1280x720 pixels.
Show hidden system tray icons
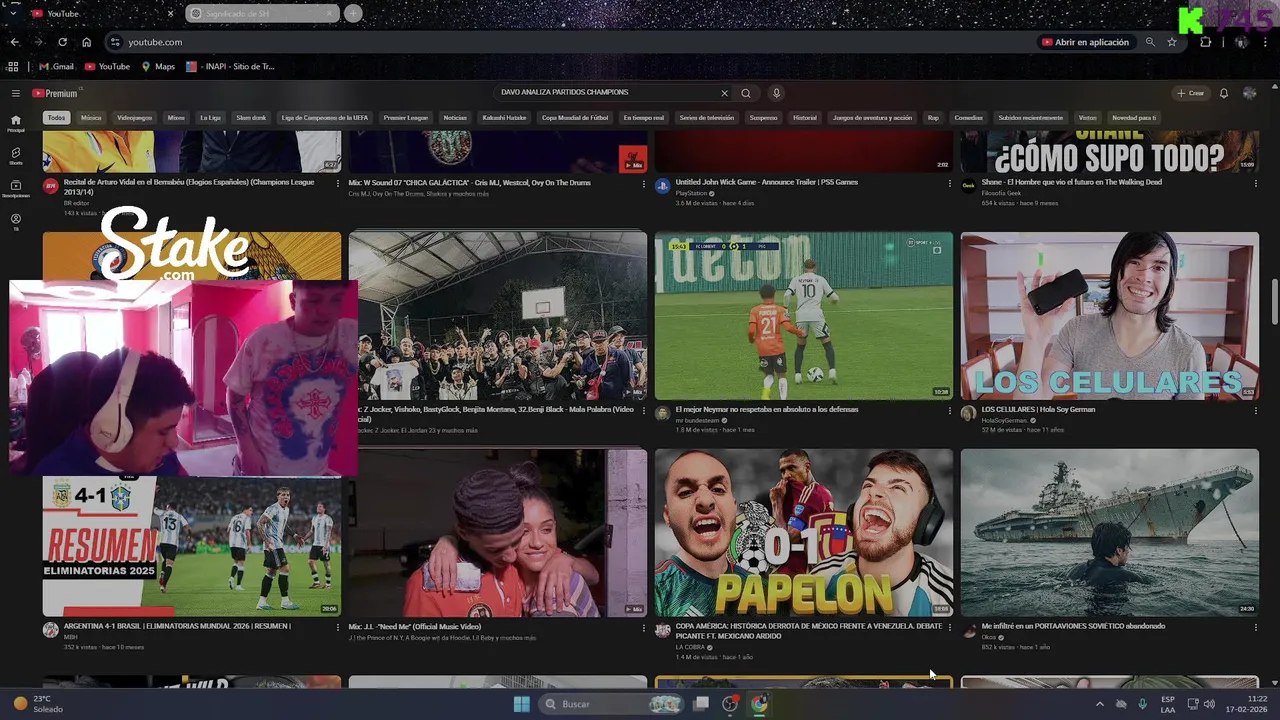1099,704
